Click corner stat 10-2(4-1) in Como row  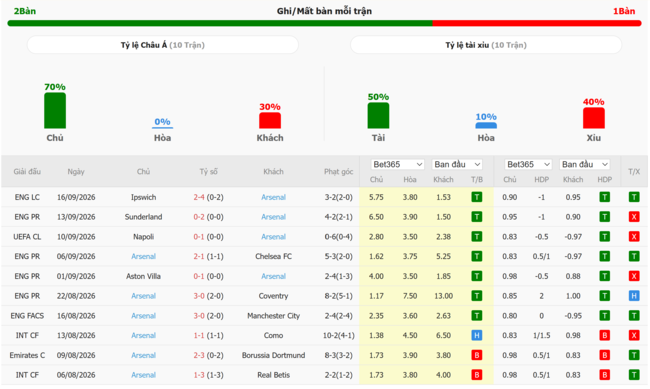click(x=339, y=336)
